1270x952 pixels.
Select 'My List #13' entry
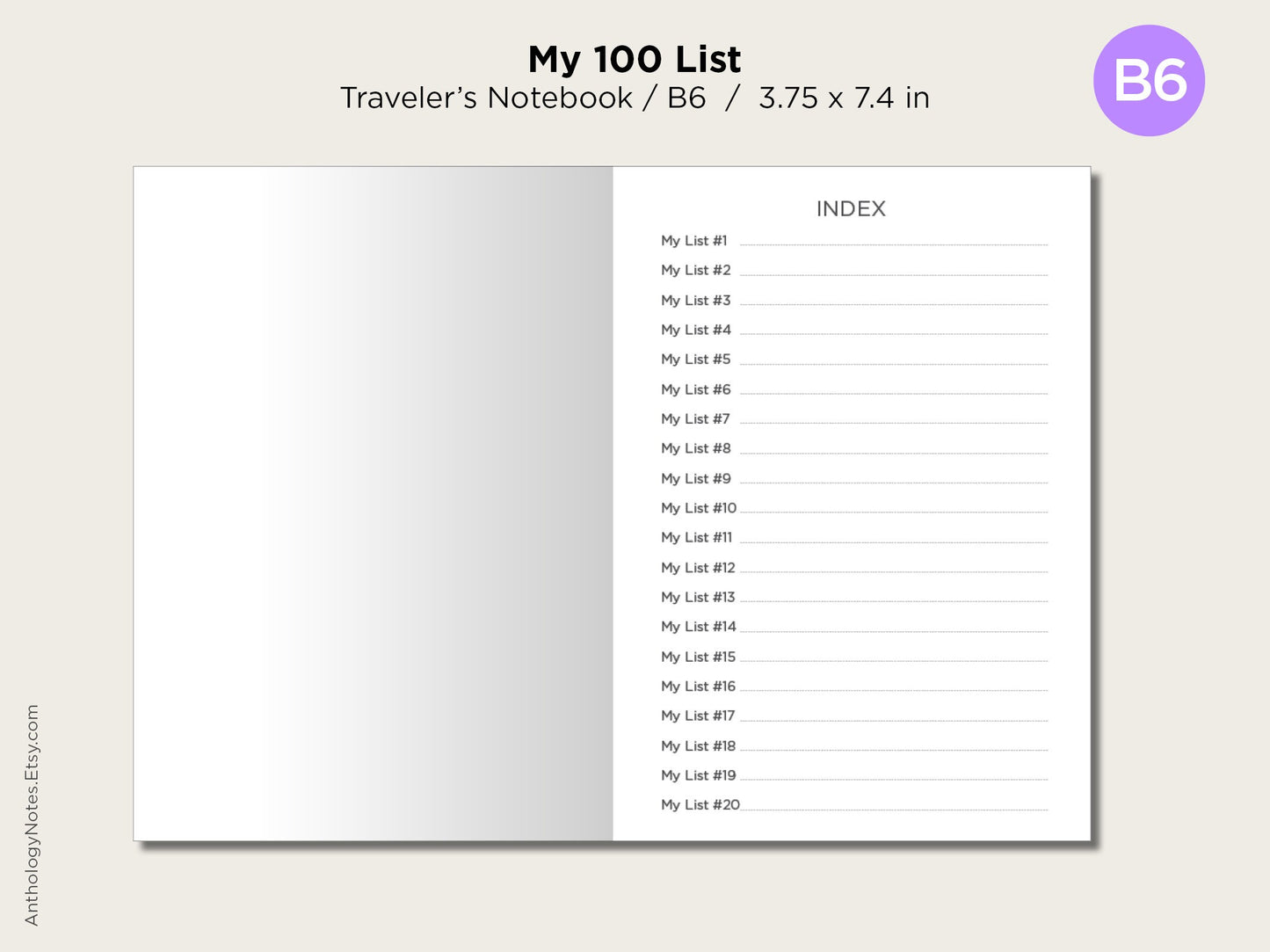(x=698, y=598)
